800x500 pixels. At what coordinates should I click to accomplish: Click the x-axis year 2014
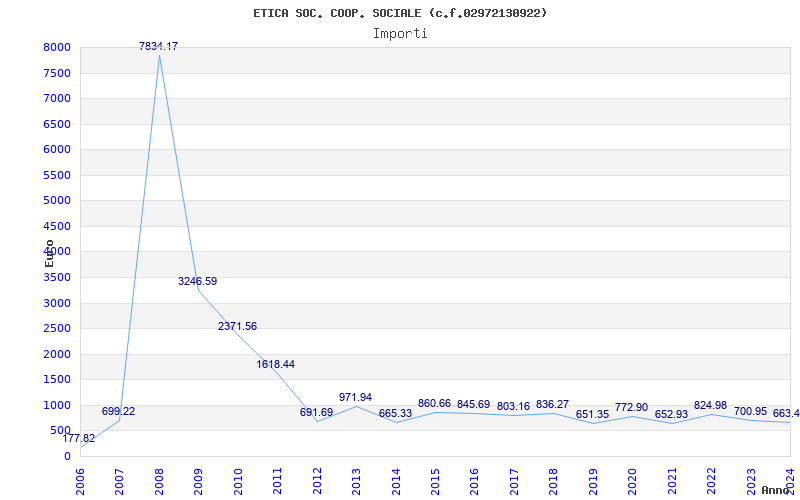click(396, 482)
